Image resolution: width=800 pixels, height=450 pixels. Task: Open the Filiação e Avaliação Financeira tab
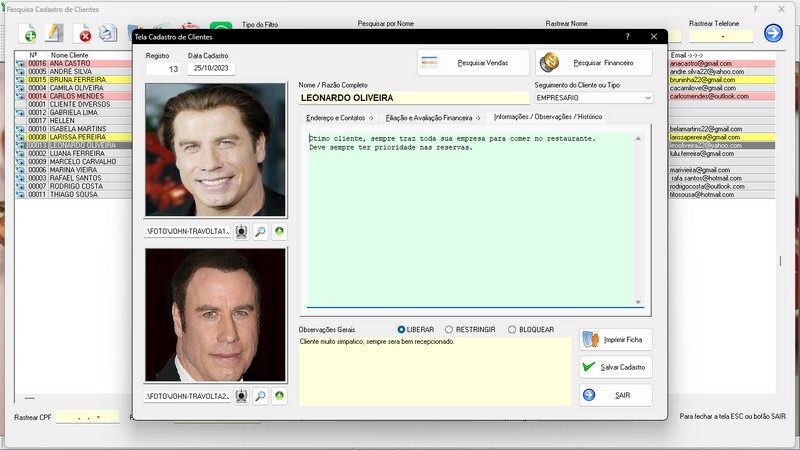432,117
